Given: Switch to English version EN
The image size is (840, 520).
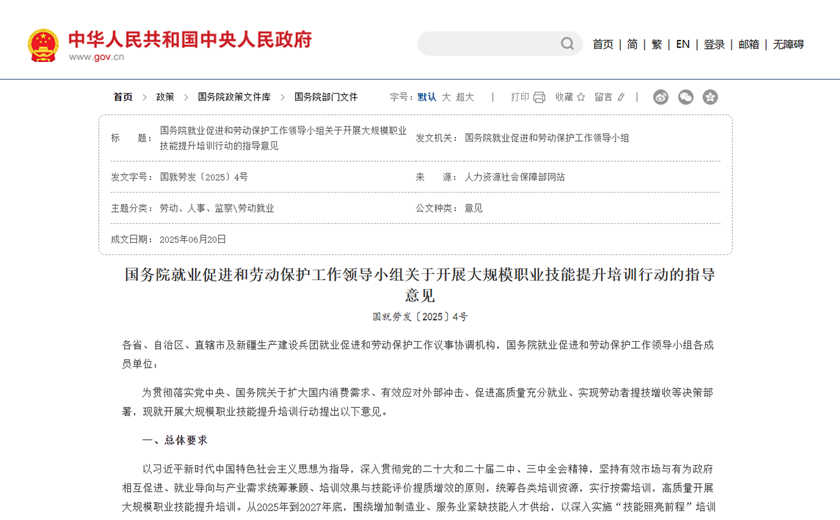Looking at the screenshot, I should (x=682, y=44).
